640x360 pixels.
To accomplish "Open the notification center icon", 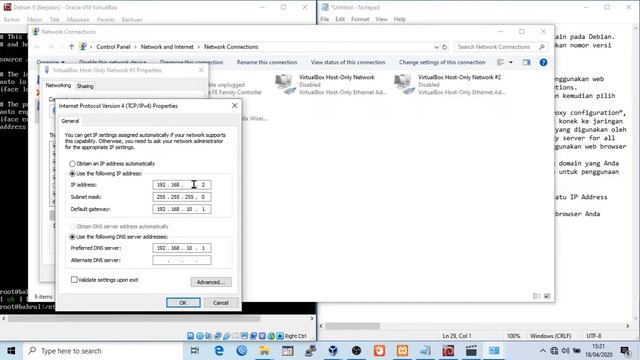I will point(625,351).
